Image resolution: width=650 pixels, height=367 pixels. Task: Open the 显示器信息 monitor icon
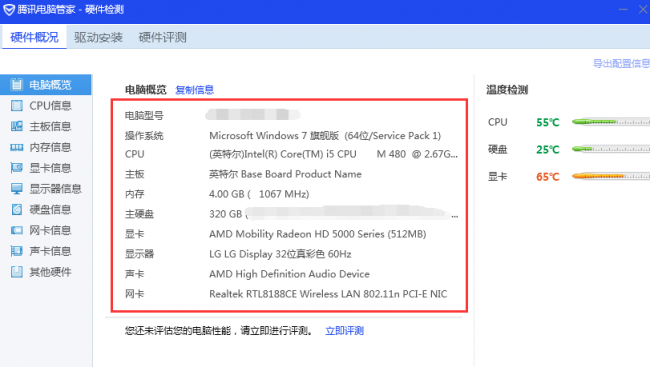pyautogui.click(x=17, y=189)
